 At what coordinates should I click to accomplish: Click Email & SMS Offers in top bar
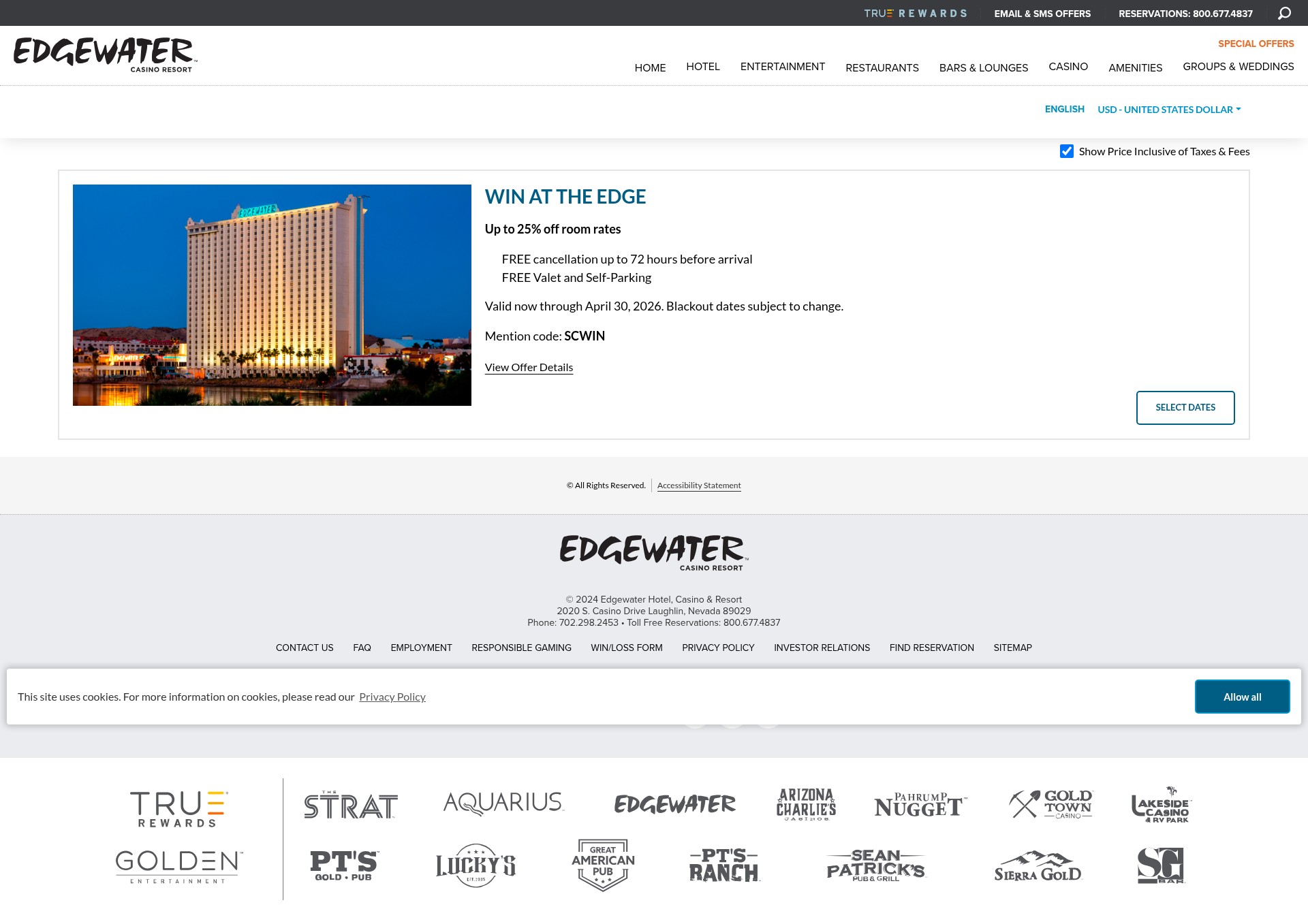coord(1042,14)
